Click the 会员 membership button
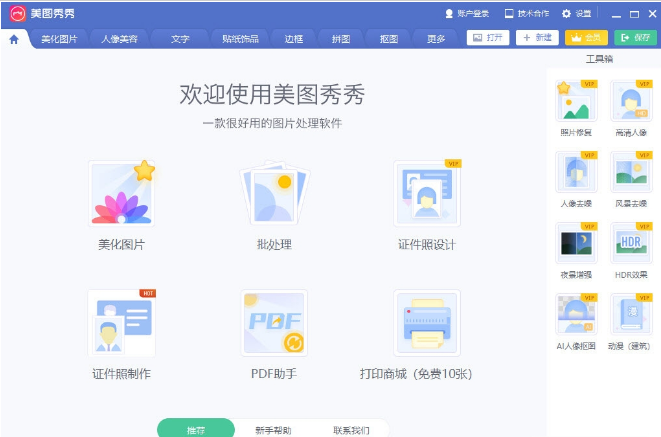 click(586, 38)
